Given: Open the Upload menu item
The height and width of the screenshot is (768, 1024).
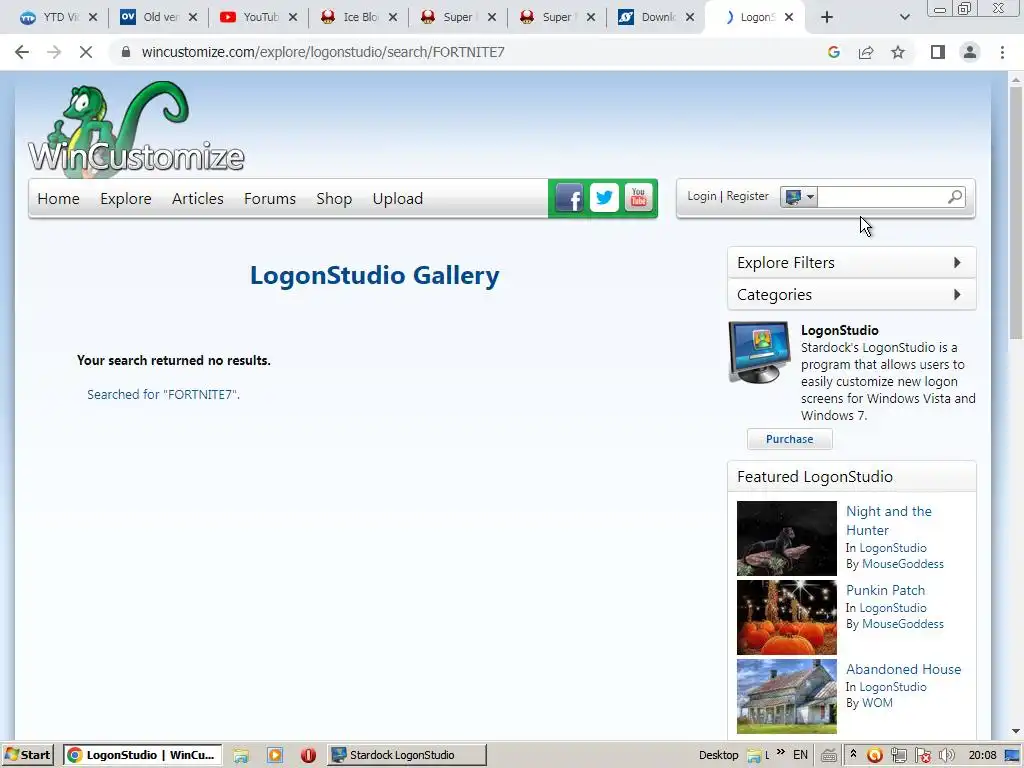Looking at the screenshot, I should 397,199.
